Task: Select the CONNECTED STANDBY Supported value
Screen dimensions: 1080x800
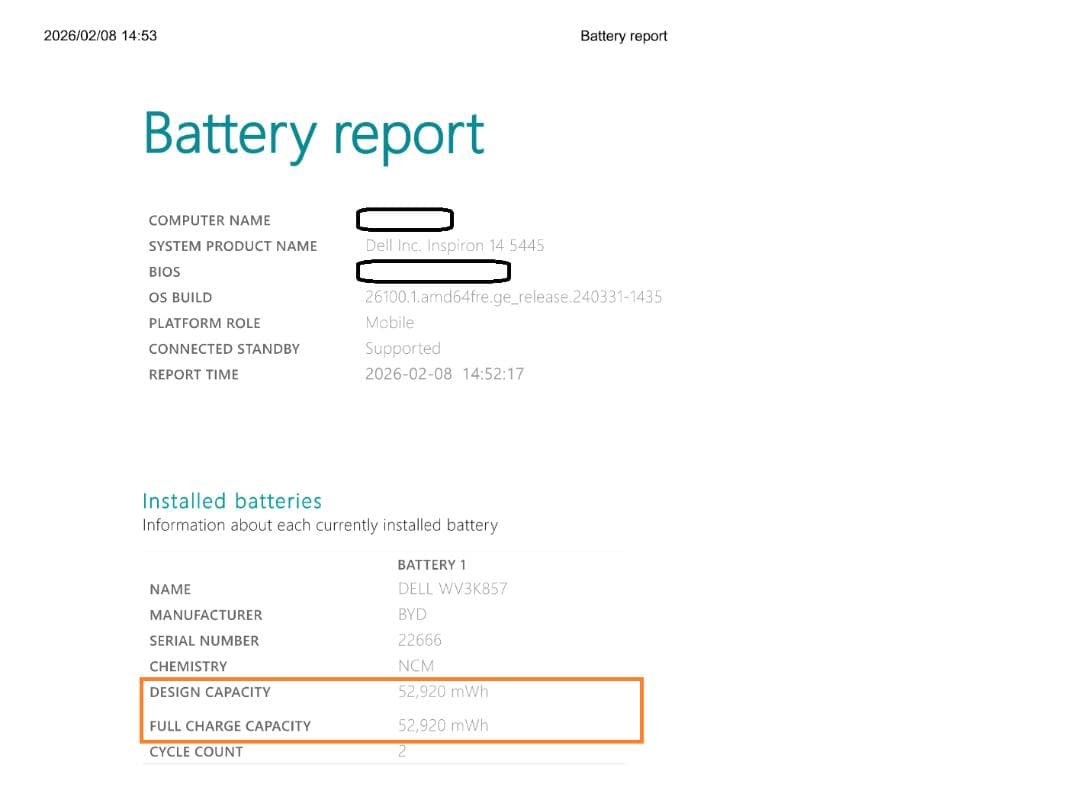Action: (x=402, y=348)
